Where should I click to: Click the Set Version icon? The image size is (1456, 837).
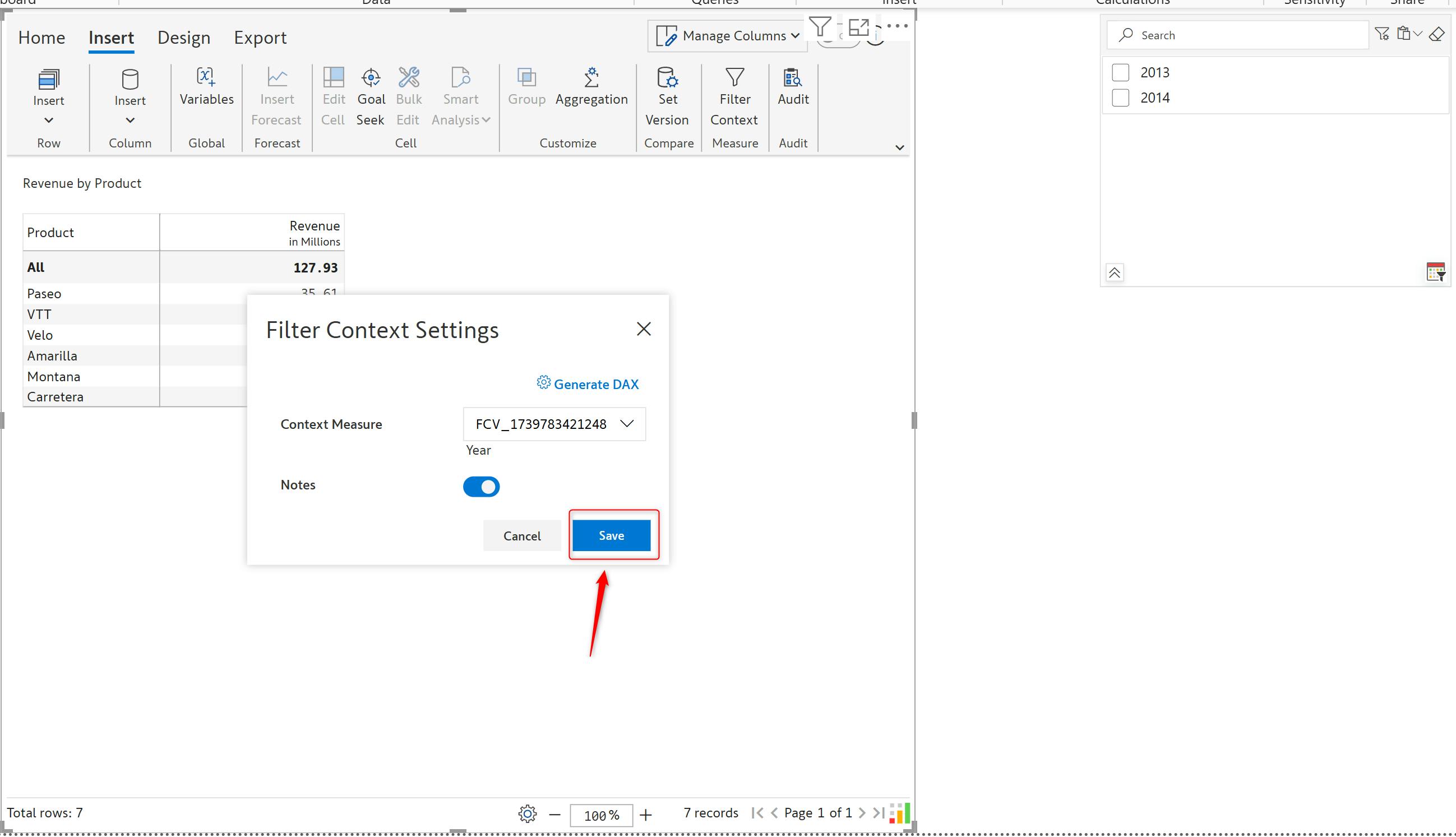coord(667,77)
